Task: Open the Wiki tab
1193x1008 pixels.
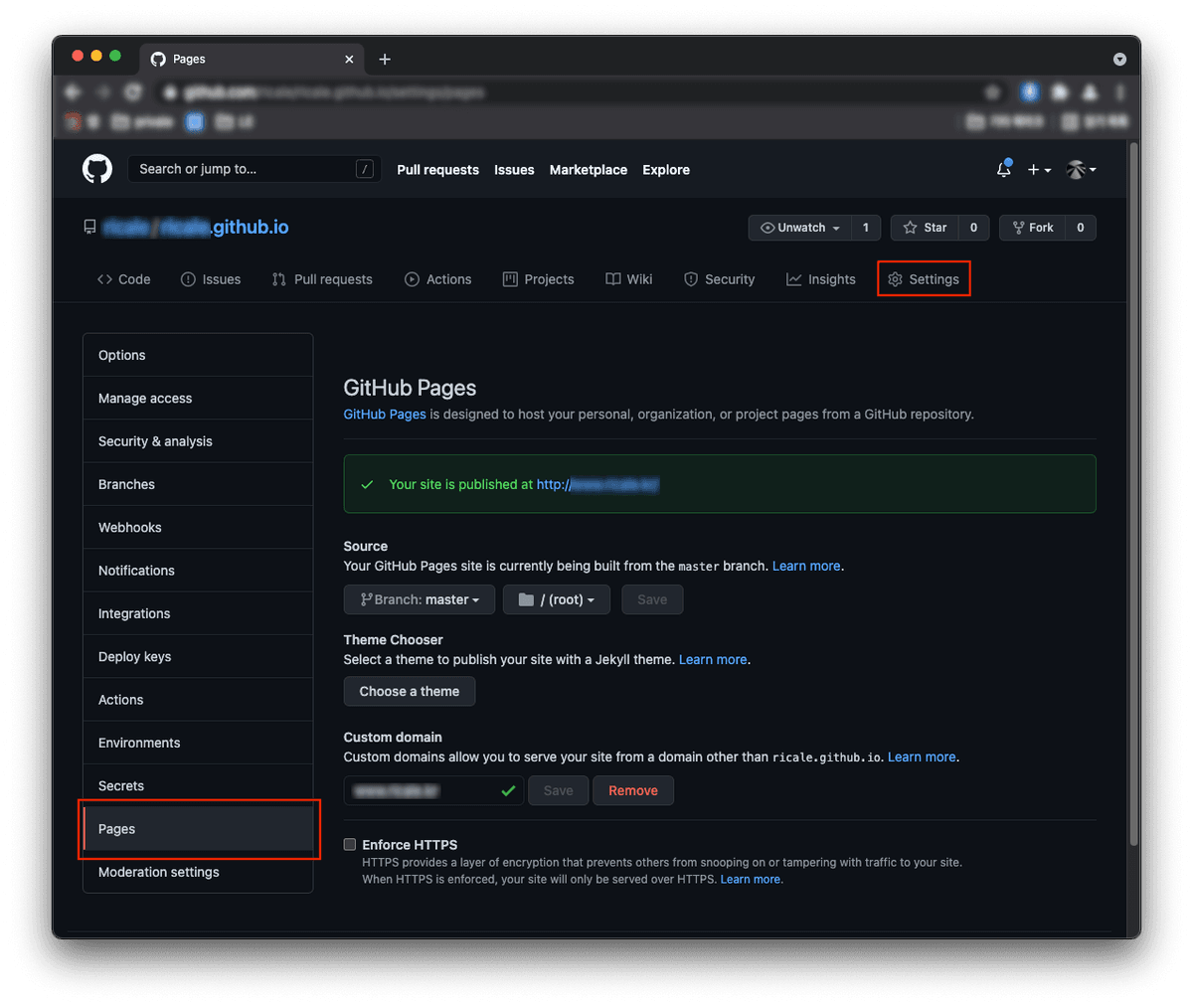Action: coord(629,279)
